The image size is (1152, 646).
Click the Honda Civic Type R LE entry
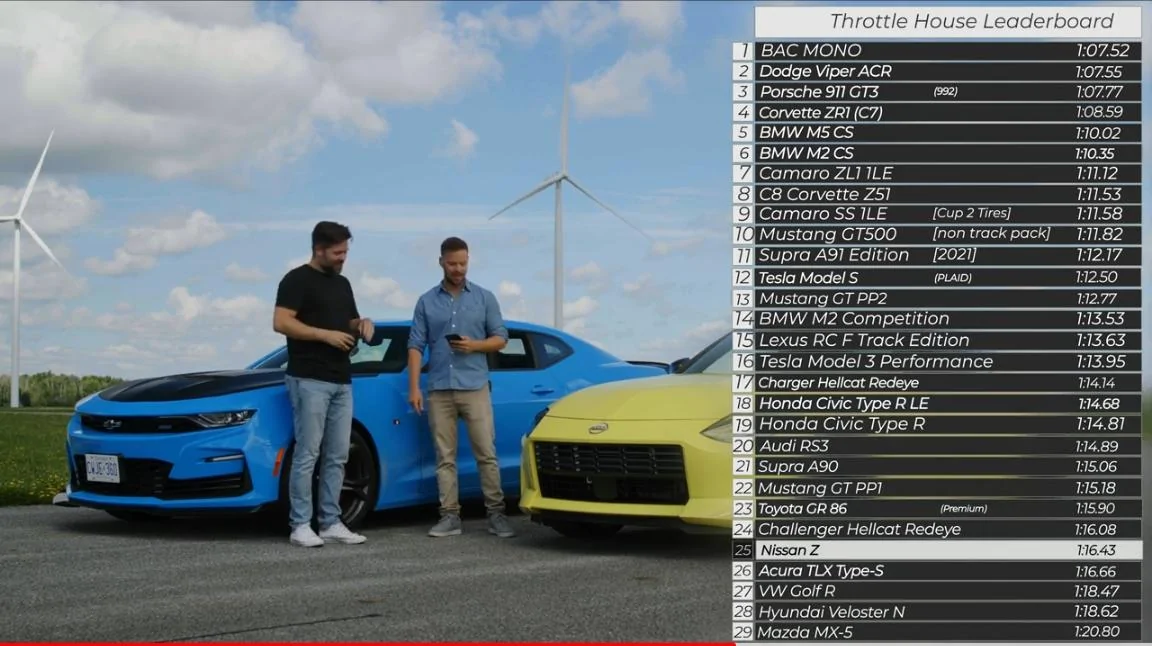tap(948, 403)
